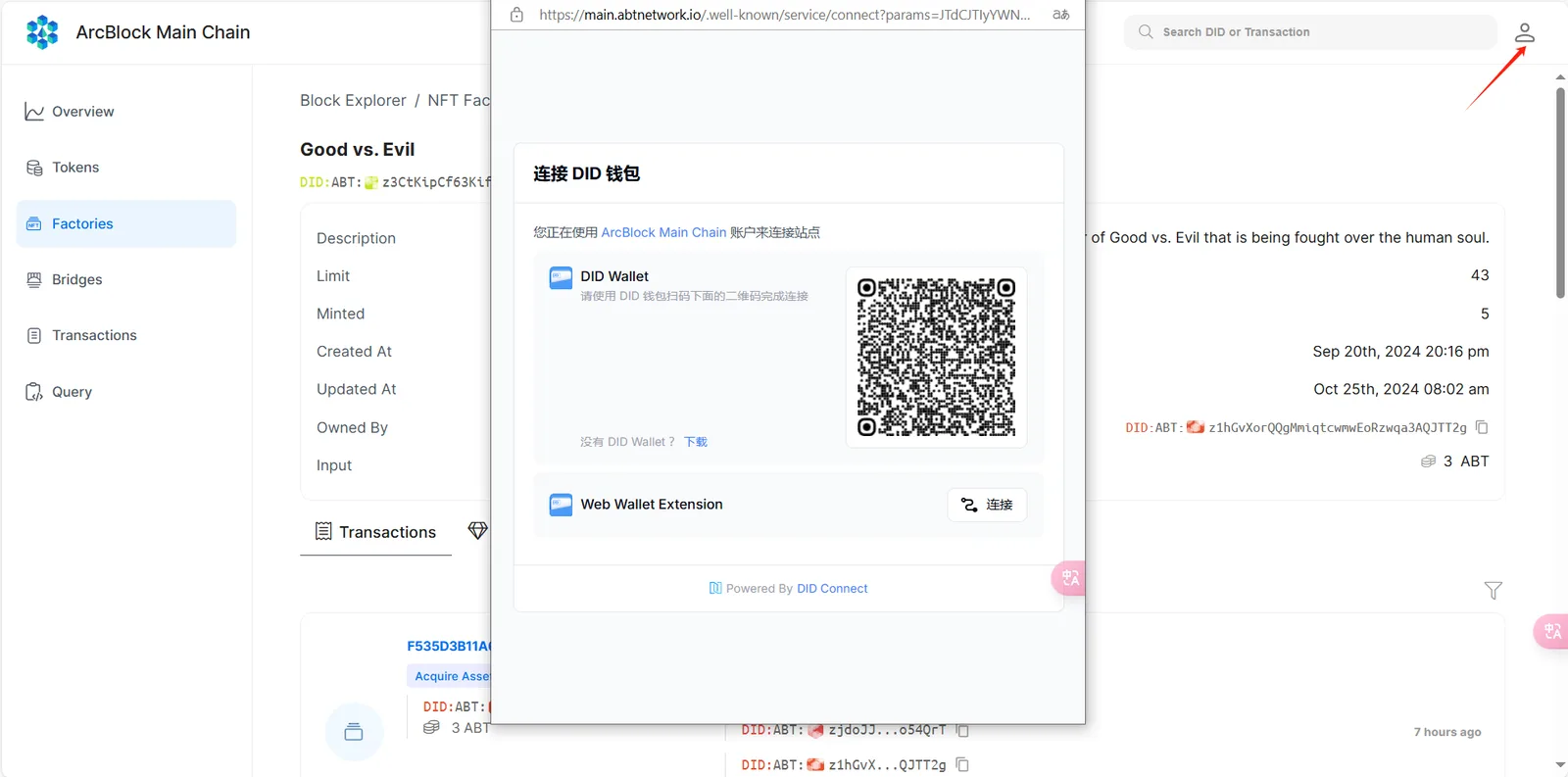Image resolution: width=1568 pixels, height=777 pixels.
Task: Click the DID Connect powered-by icon
Action: click(x=715, y=588)
